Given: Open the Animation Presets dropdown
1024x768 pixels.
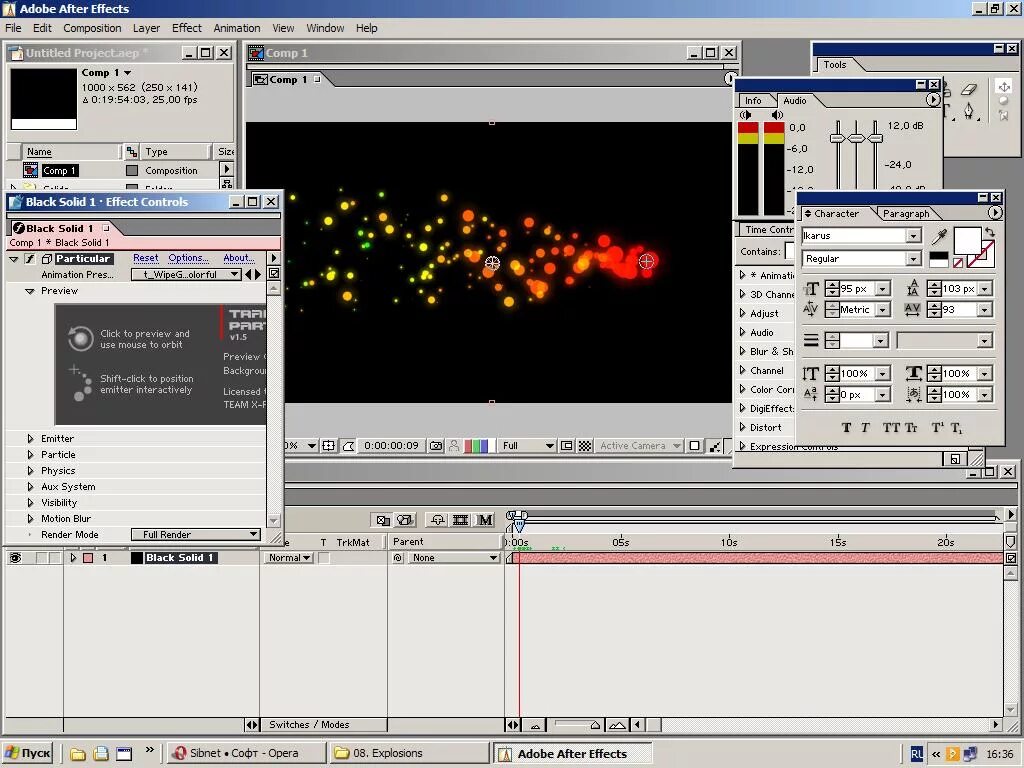Looking at the screenshot, I should point(186,275).
